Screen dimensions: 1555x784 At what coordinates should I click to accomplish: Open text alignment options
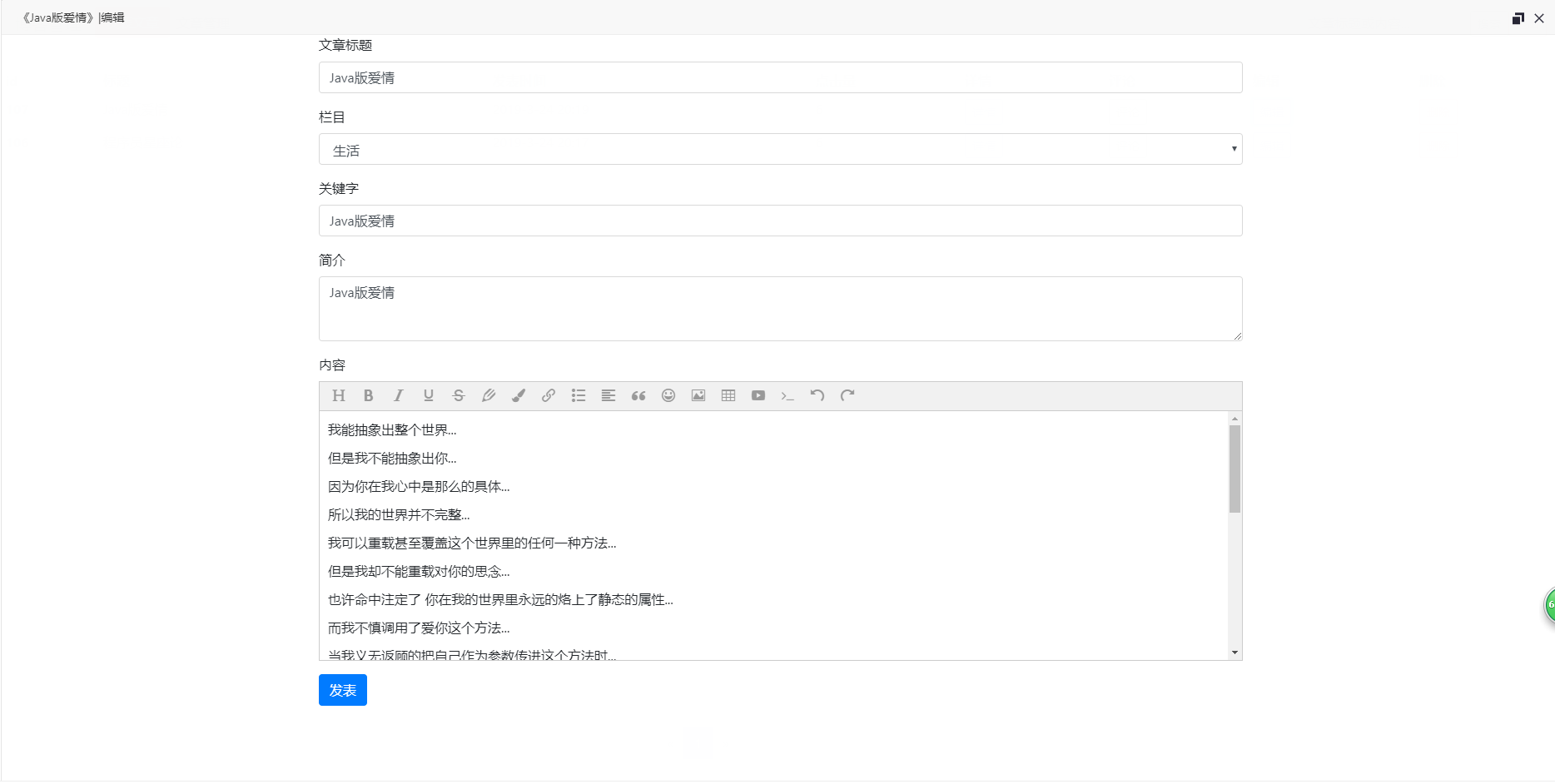pos(609,396)
